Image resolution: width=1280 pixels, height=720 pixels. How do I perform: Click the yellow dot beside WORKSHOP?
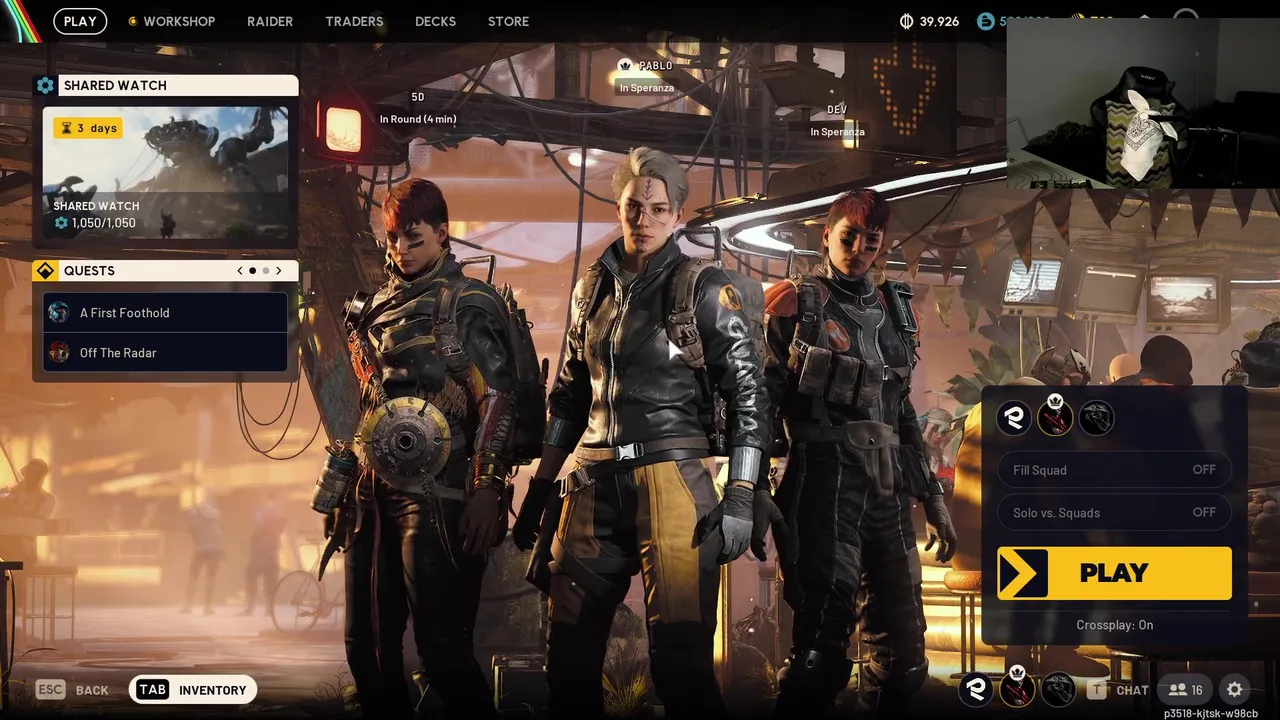tap(133, 21)
